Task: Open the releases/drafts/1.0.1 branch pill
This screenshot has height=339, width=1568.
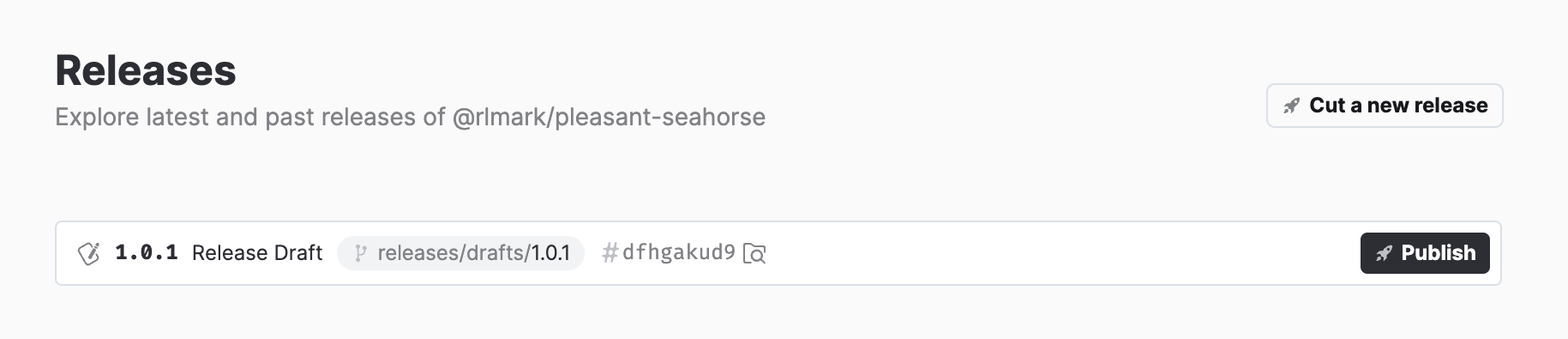Action: coord(461,253)
